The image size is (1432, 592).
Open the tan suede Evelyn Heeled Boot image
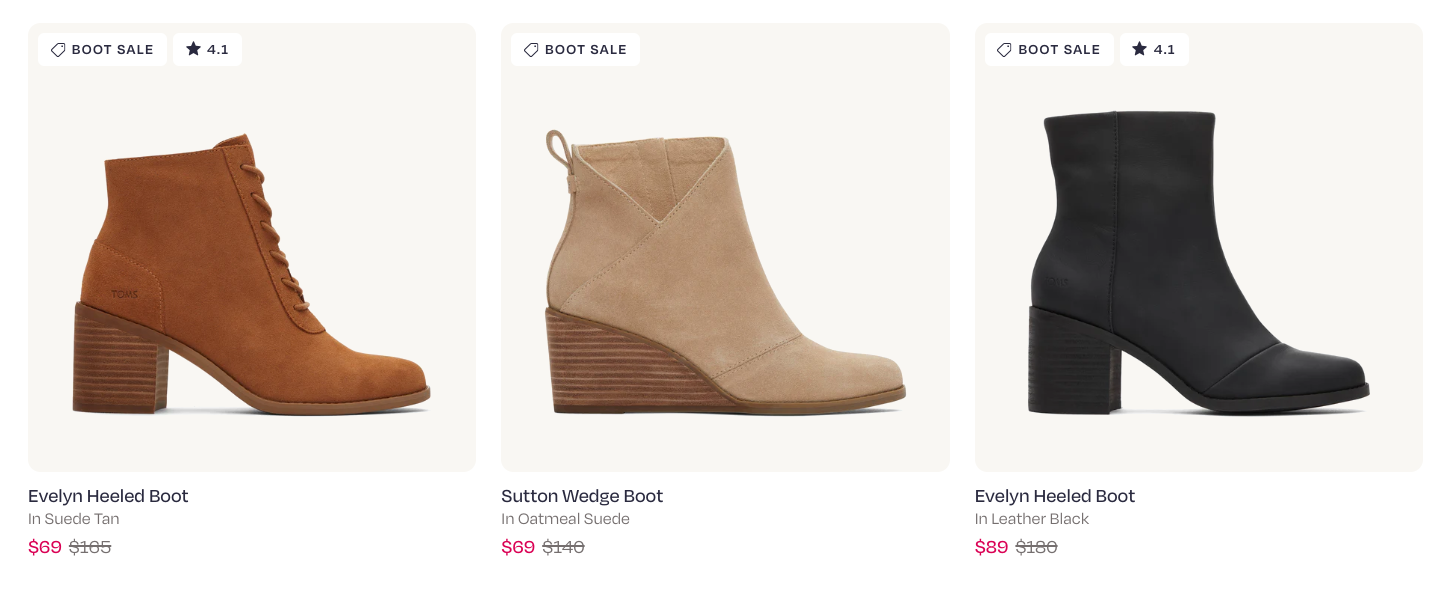(x=252, y=270)
